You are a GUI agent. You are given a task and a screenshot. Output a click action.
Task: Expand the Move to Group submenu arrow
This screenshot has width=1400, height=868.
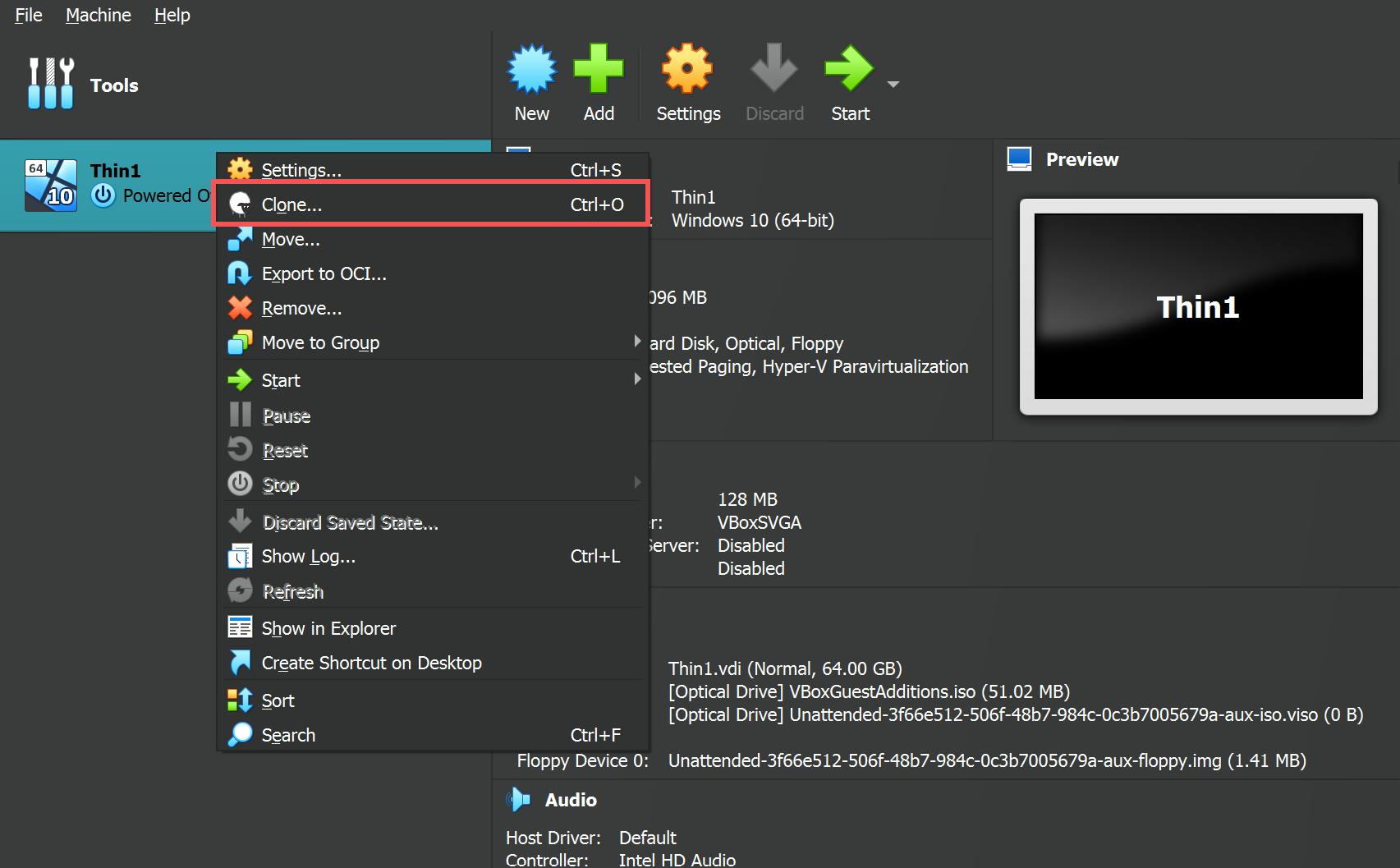coord(637,342)
